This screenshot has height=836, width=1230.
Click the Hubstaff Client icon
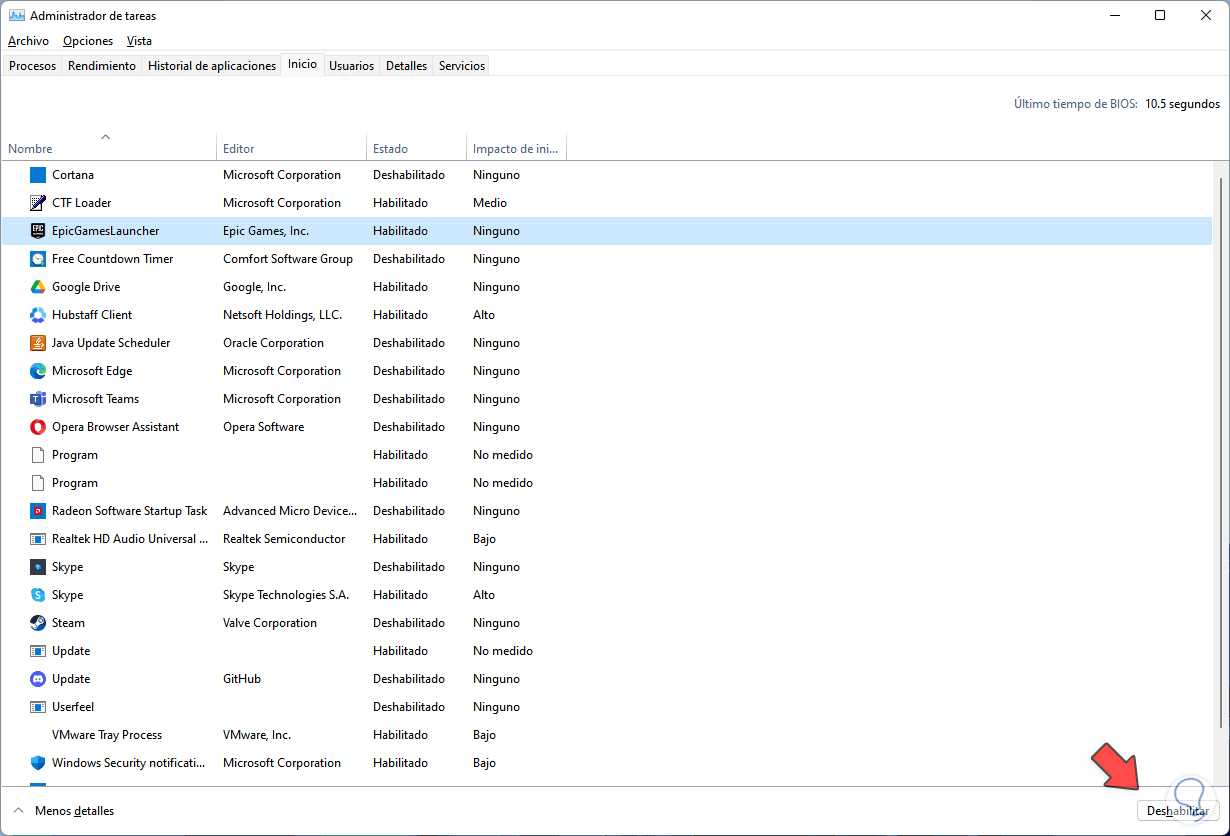click(x=38, y=315)
